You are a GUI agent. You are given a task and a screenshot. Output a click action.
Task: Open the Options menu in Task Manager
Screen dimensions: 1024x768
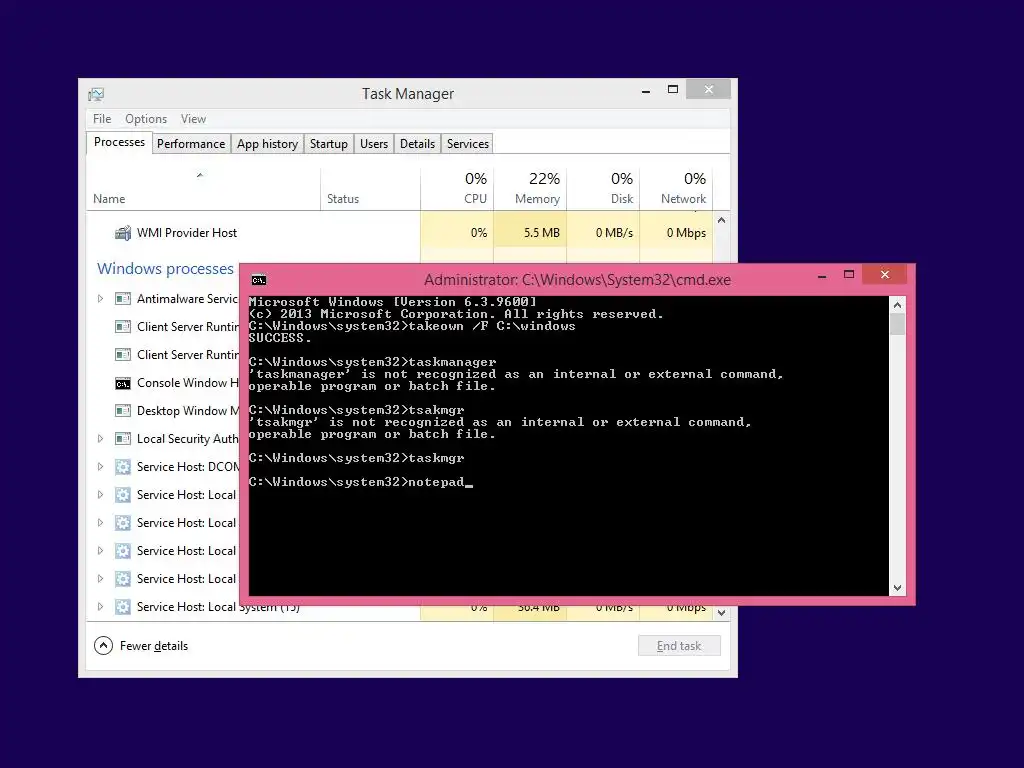(x=146, y=119)
